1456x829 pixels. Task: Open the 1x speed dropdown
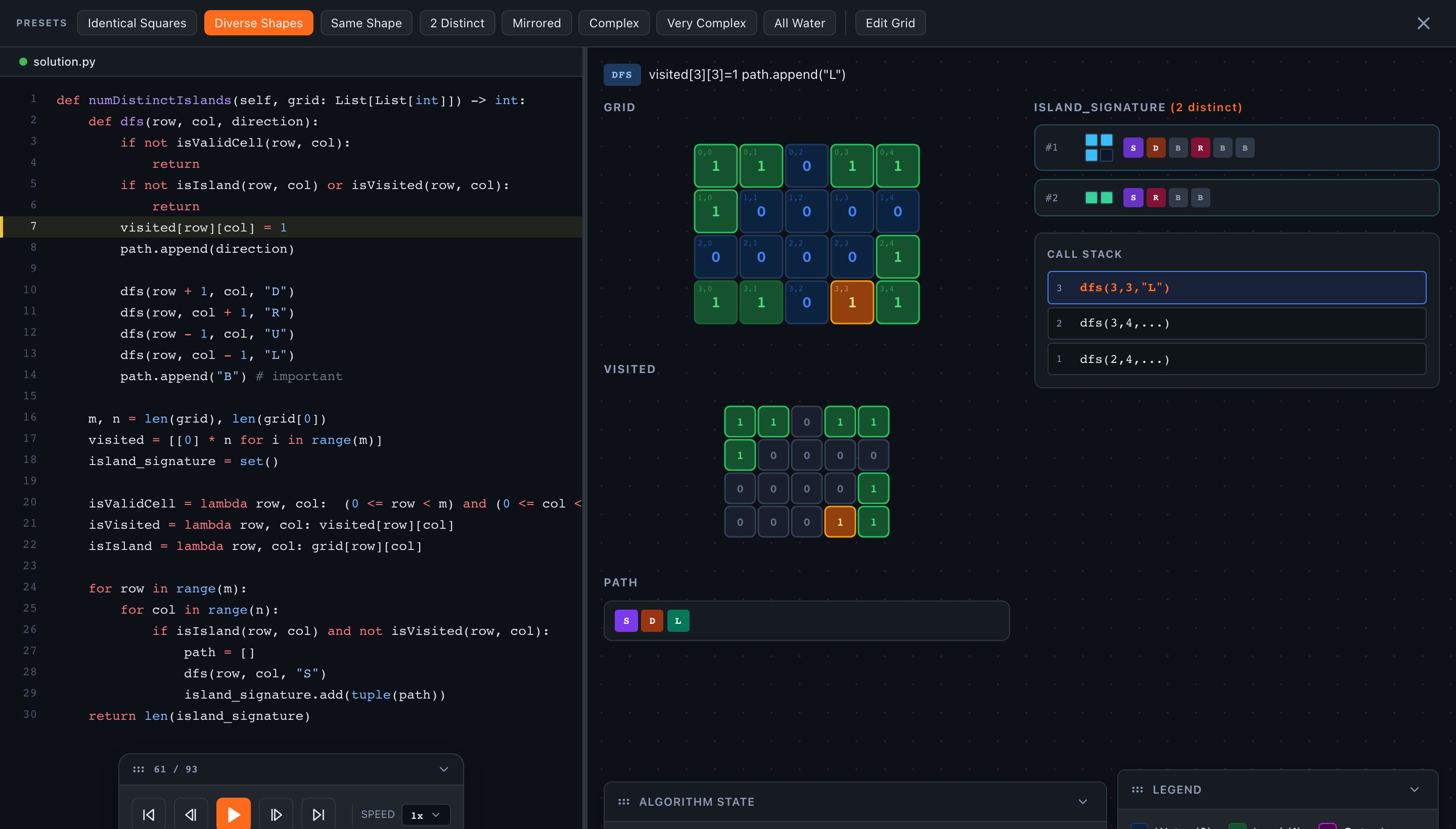point(425,815)
